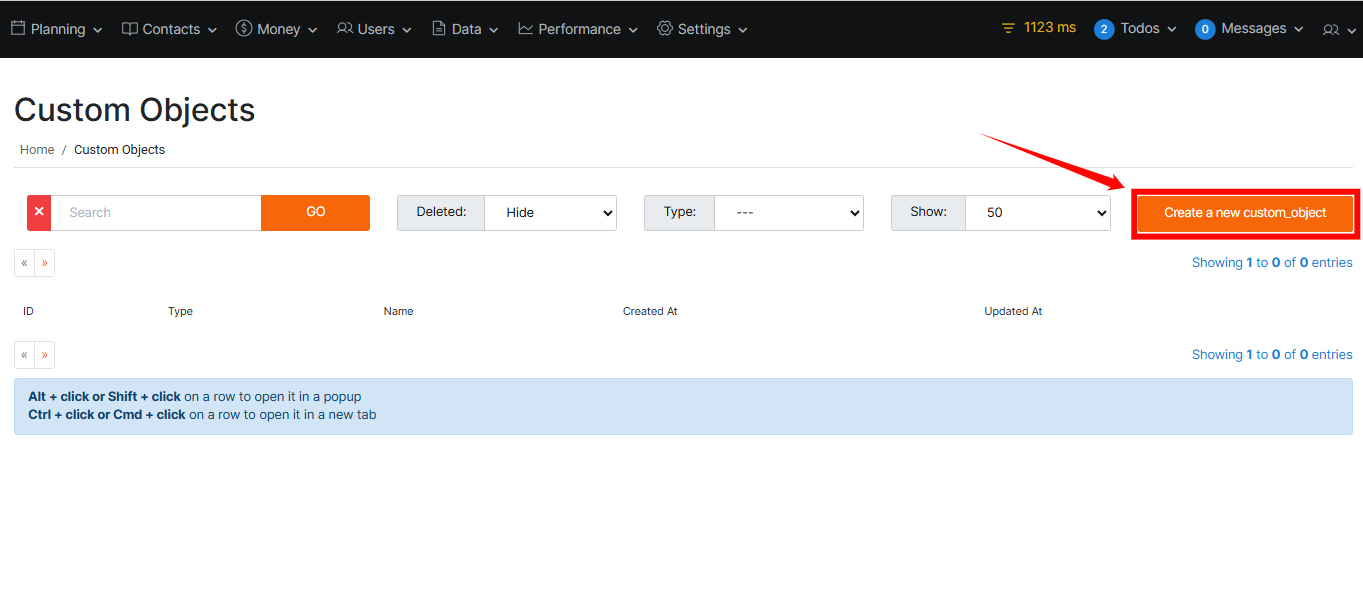The height and width of the screenshot is (616, 1363).
Task: Expand the Show entries count dropdown
Action: [x=1037, y=213]
